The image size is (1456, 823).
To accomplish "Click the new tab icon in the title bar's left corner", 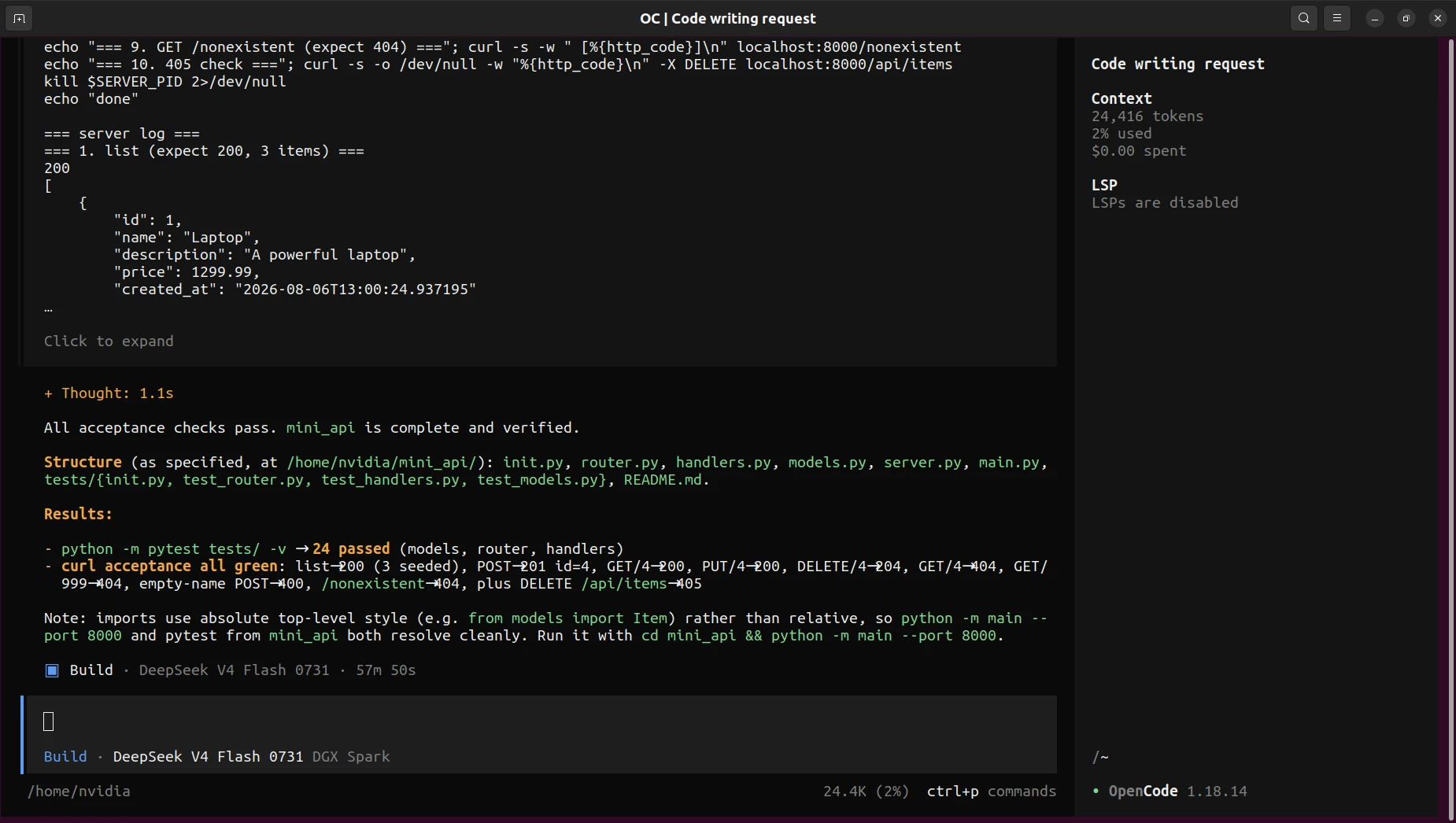I will click(x=20, y=18).
